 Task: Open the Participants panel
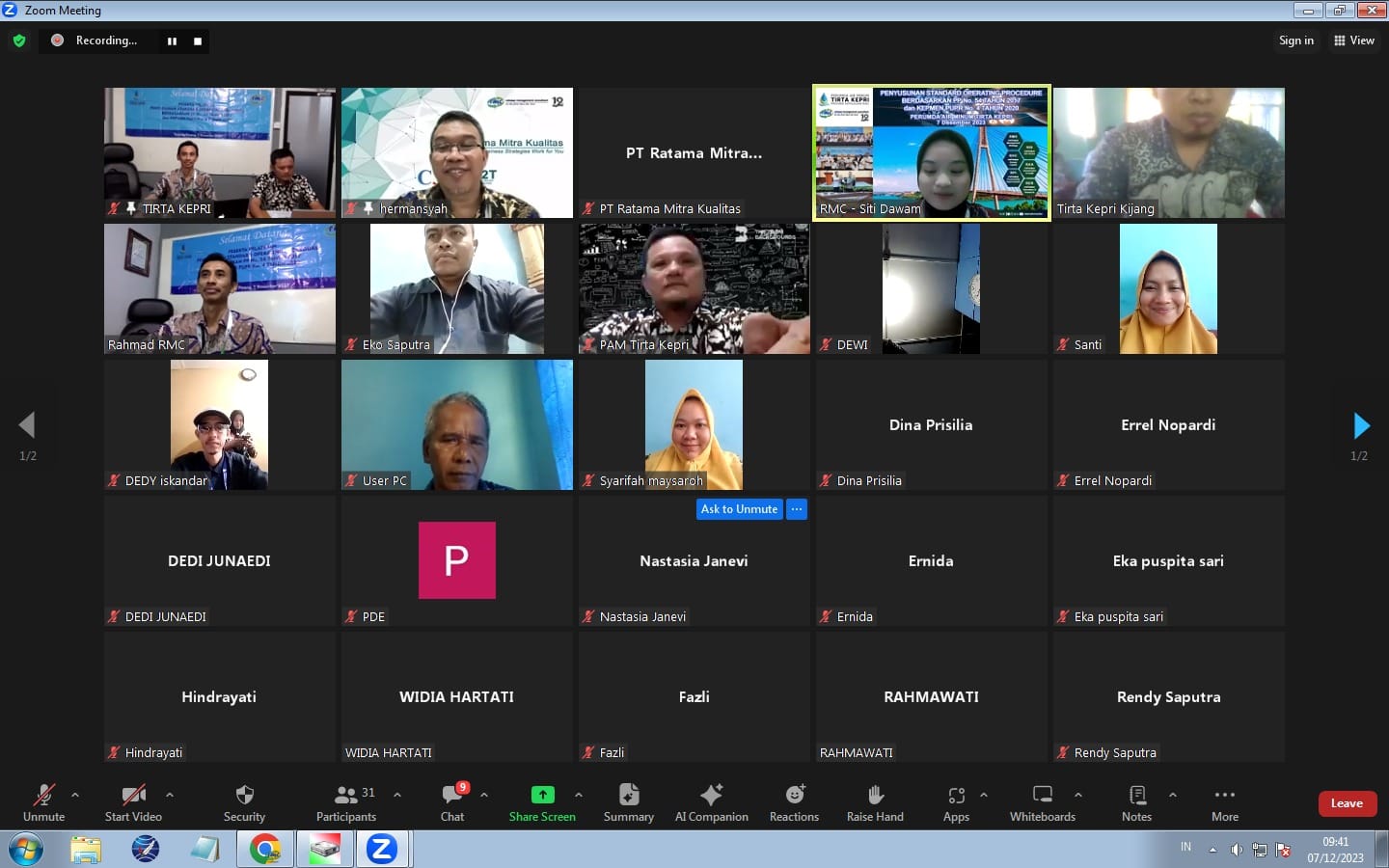pos(346,801)
